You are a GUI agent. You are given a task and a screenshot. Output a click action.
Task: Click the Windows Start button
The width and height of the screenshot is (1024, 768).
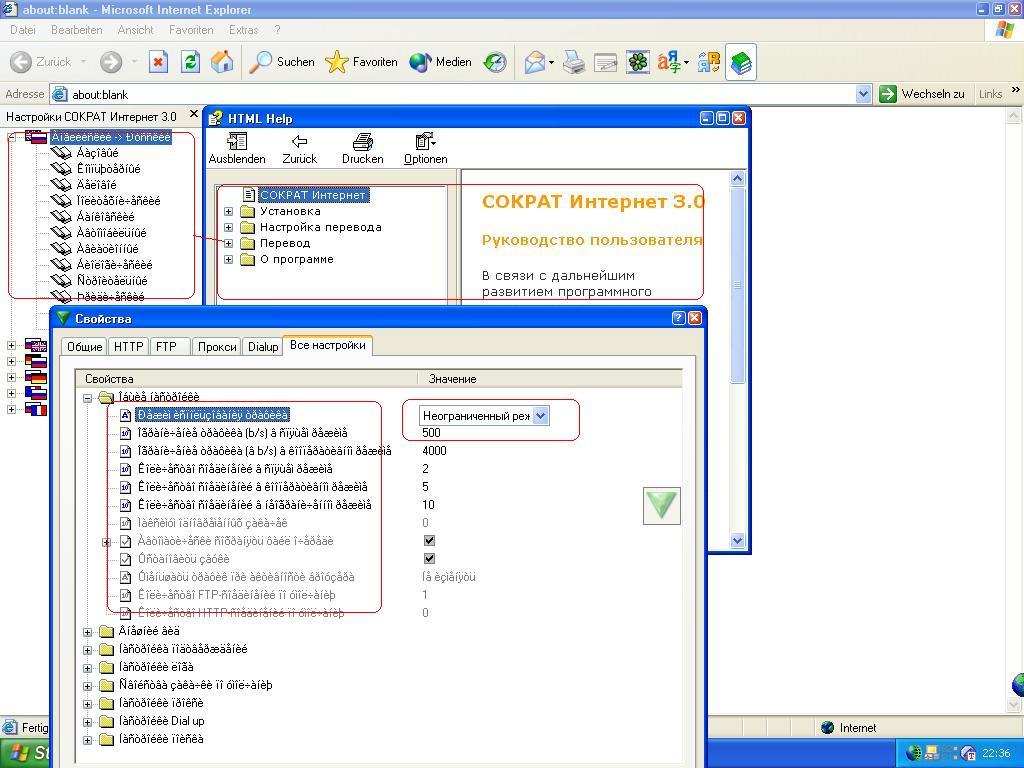(26, 753)
